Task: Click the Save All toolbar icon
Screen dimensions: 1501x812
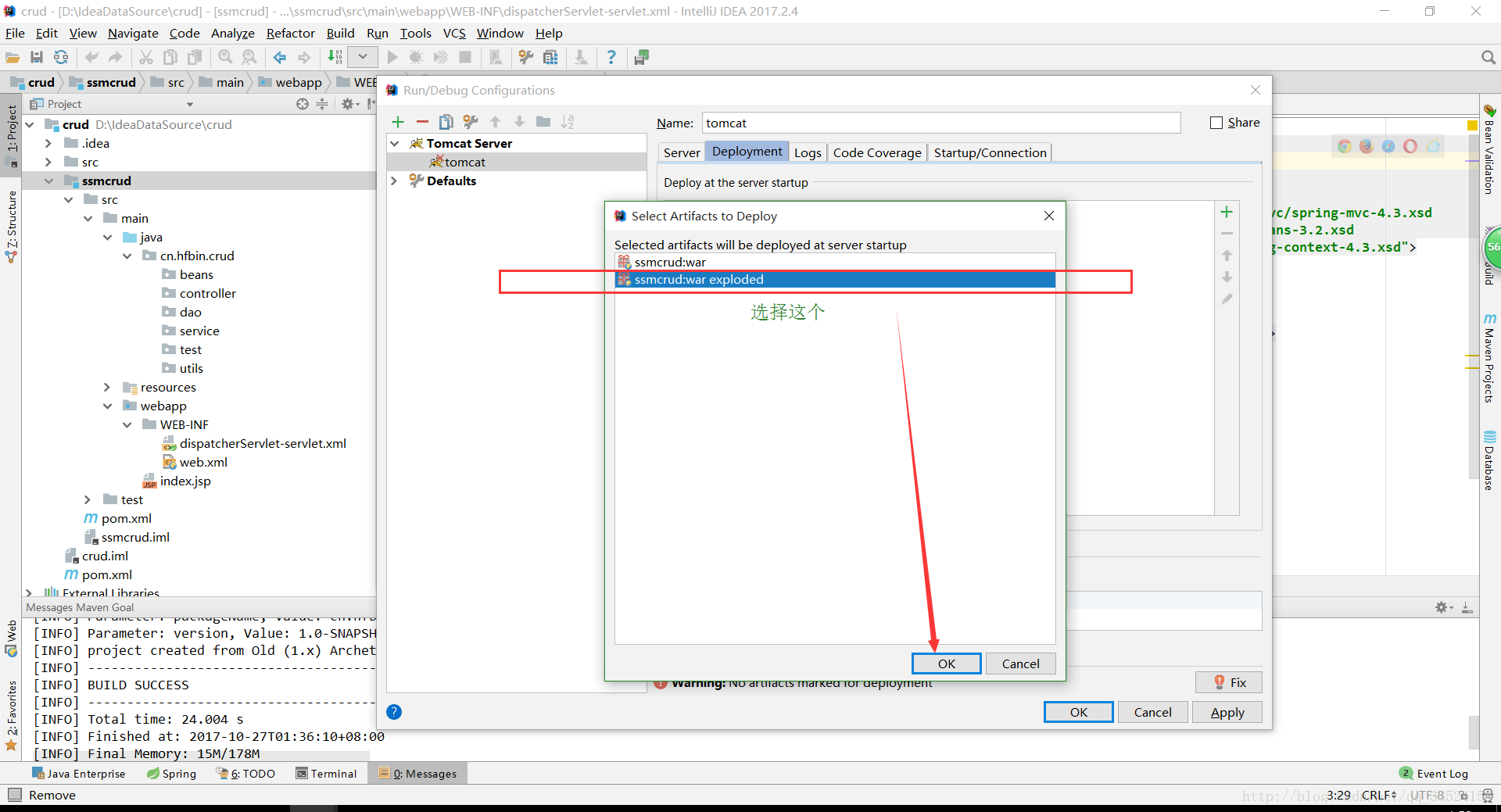Action: pos(37,57)
